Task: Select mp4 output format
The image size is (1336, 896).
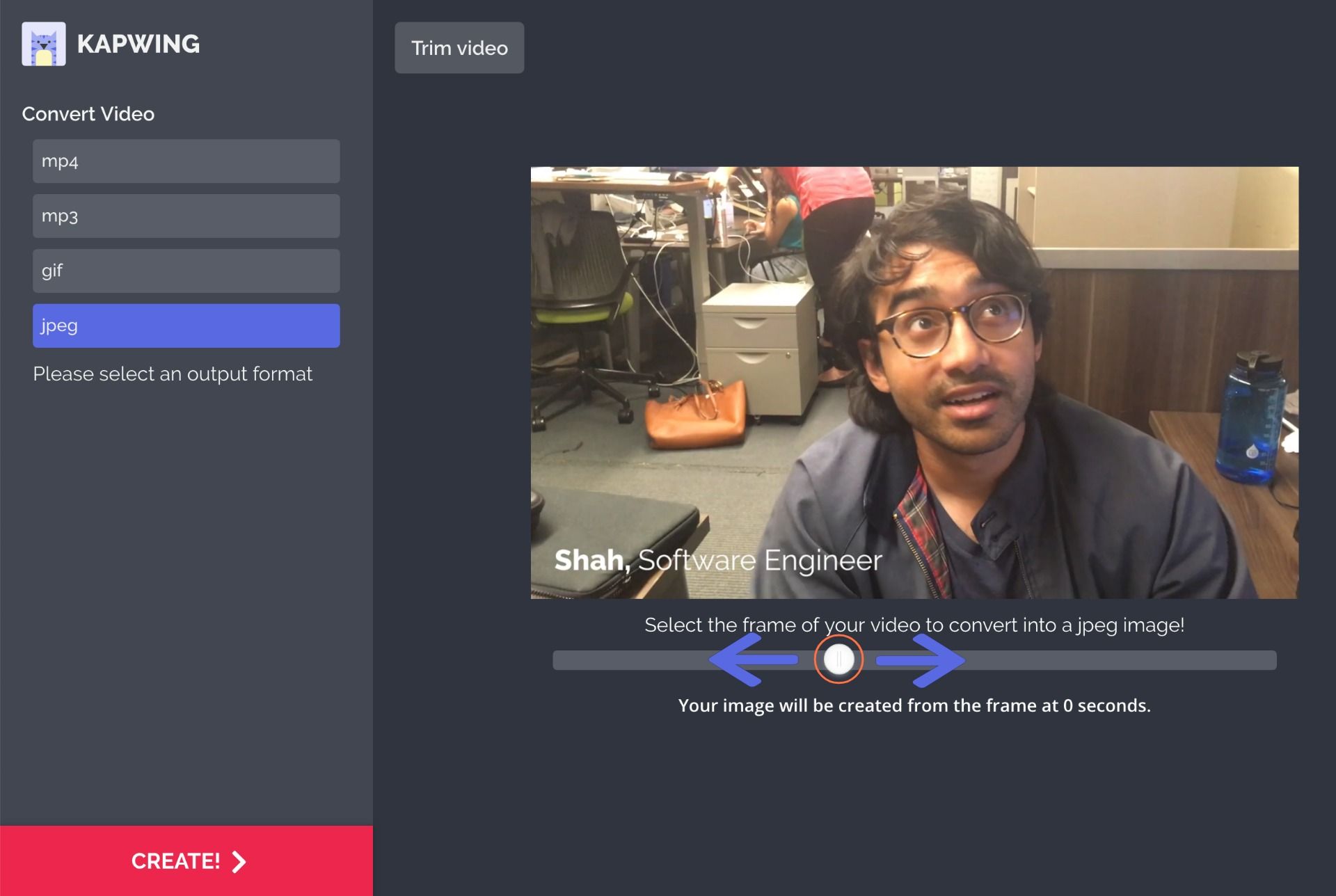Action: click(x=186, y=161)
